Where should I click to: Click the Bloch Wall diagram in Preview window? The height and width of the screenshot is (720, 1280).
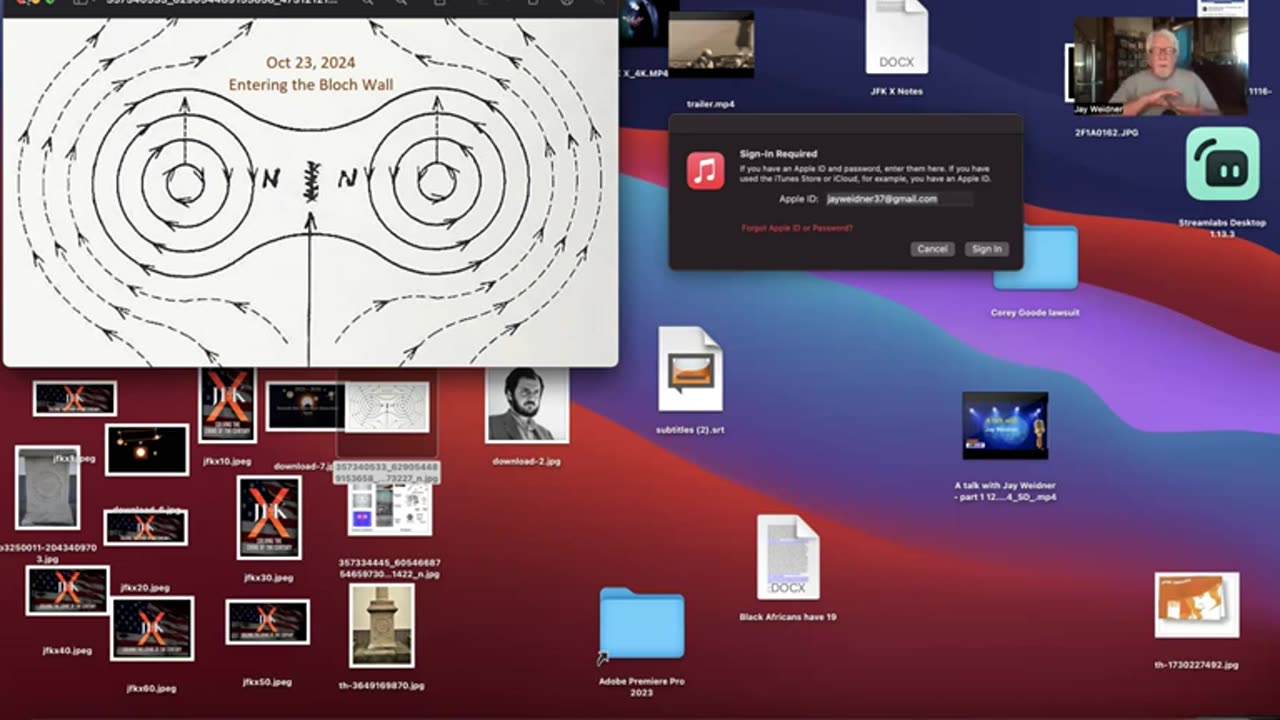pyautogui.click(x=310, y=193)
